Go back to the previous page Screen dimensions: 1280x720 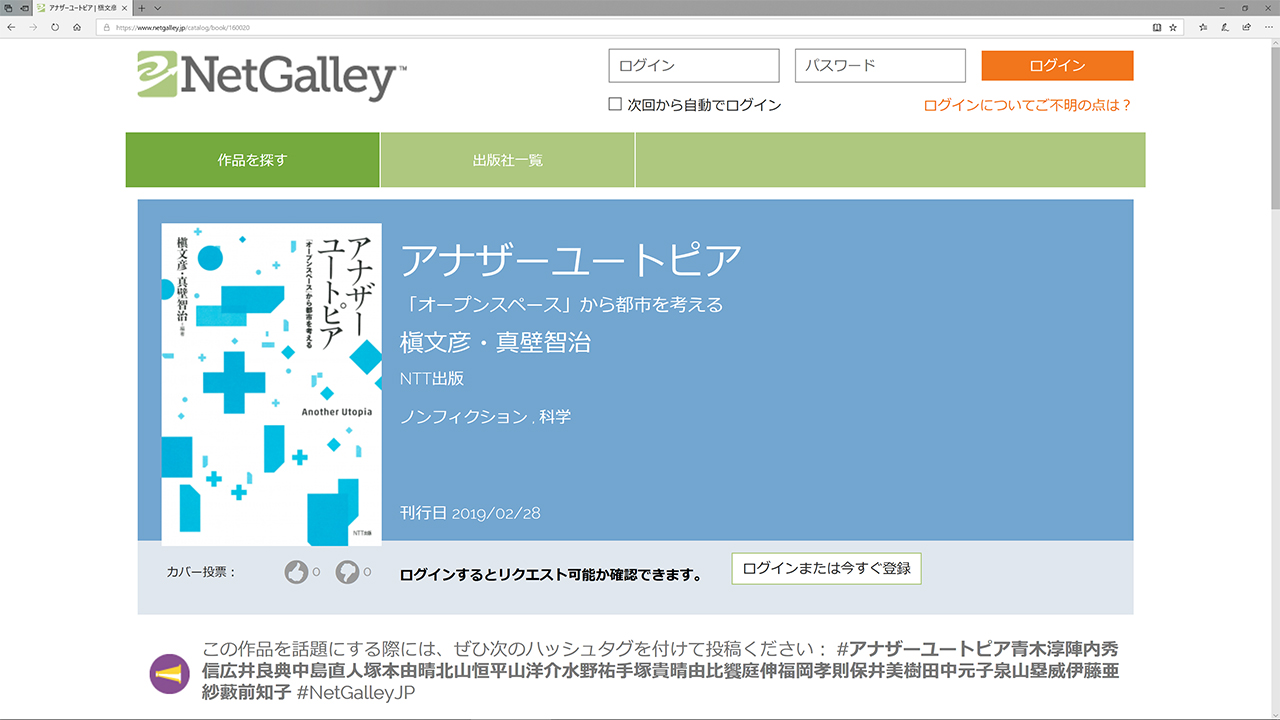click(11, 27)
